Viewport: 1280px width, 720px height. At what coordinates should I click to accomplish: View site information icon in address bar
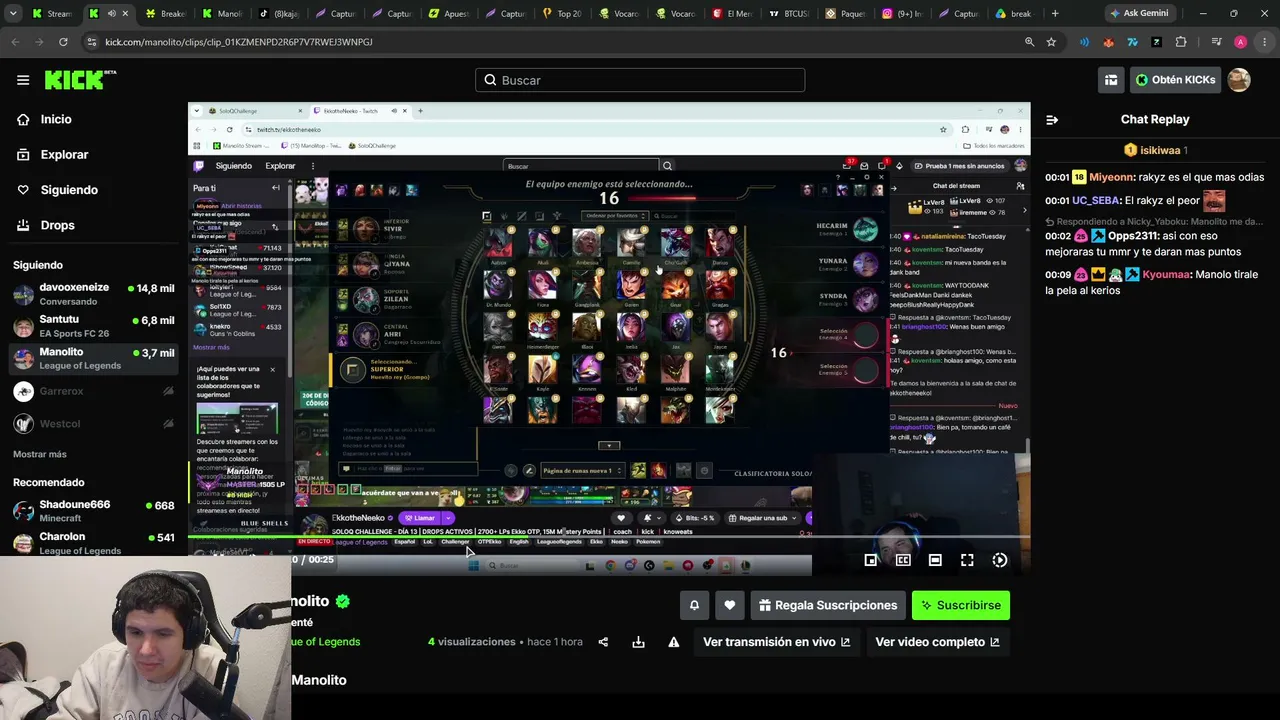[92, 42]
